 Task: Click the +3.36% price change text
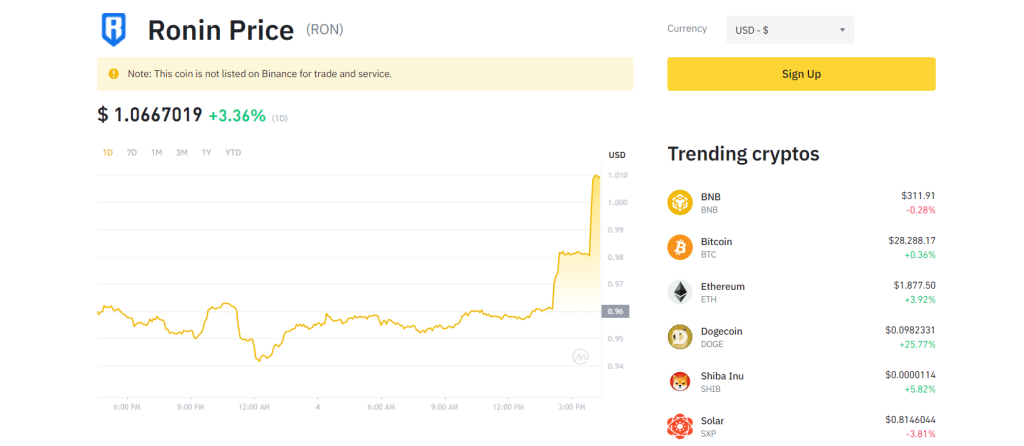tap(237, 116)
